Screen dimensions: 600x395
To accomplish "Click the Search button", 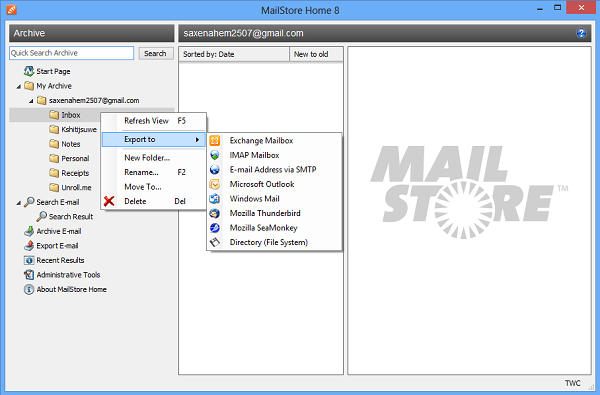I will coord(156,53).
